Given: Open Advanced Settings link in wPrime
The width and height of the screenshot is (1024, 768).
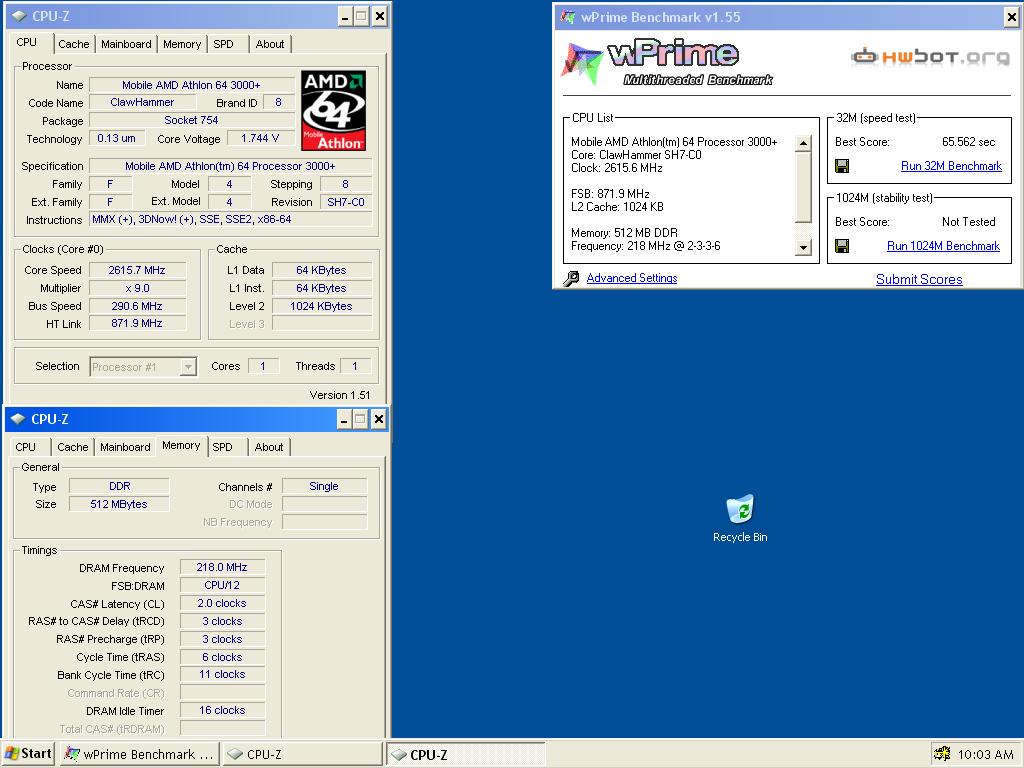Looking at the screenshot, I should point(632,278).
